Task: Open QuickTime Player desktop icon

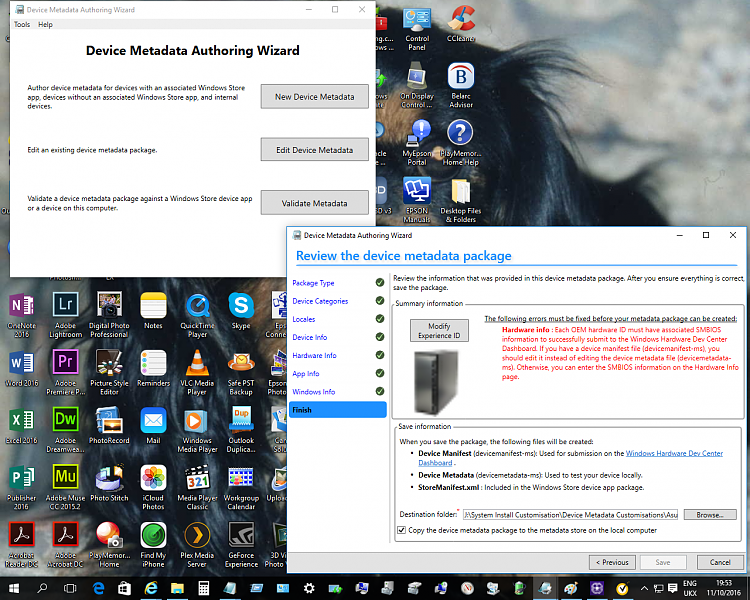Action: (198, 314)
